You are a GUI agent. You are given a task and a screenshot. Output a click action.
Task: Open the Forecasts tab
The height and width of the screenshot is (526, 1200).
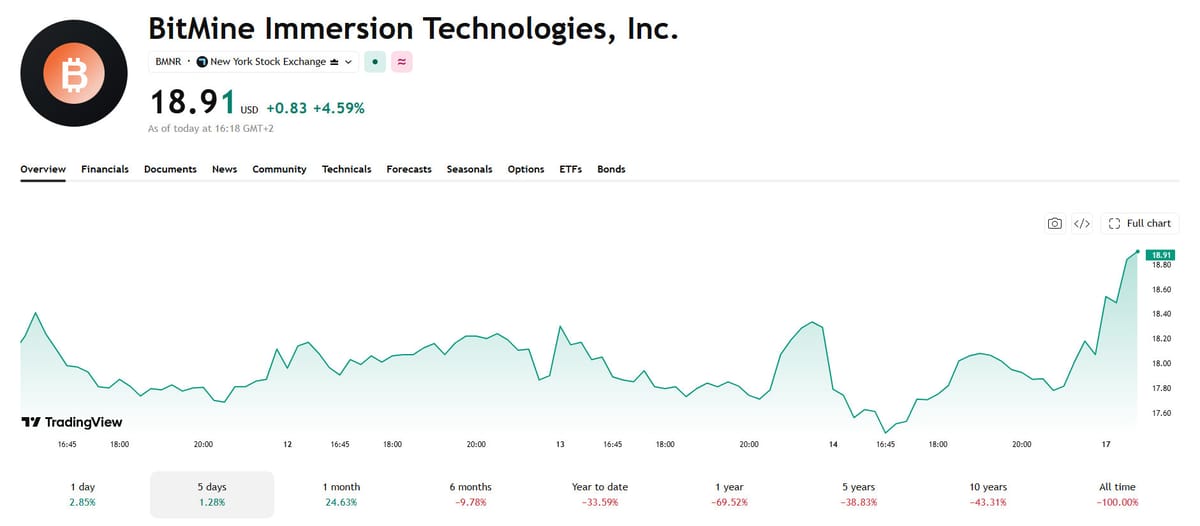coord(409,169)
